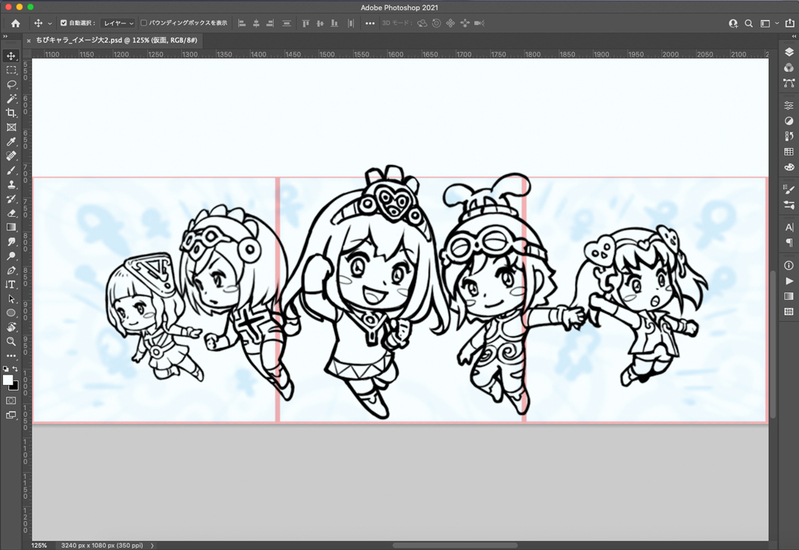Enable バウンディングボックスを表示 checkbox
Screen dimensions: 799x550
[x=144, y=23]
